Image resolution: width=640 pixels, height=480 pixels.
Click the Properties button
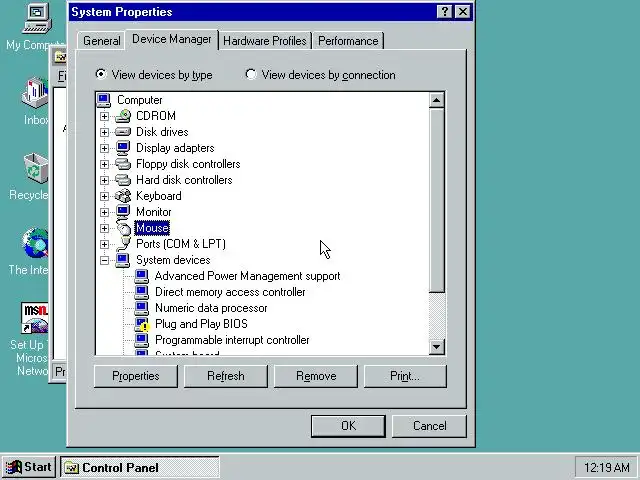coord(136,376)
